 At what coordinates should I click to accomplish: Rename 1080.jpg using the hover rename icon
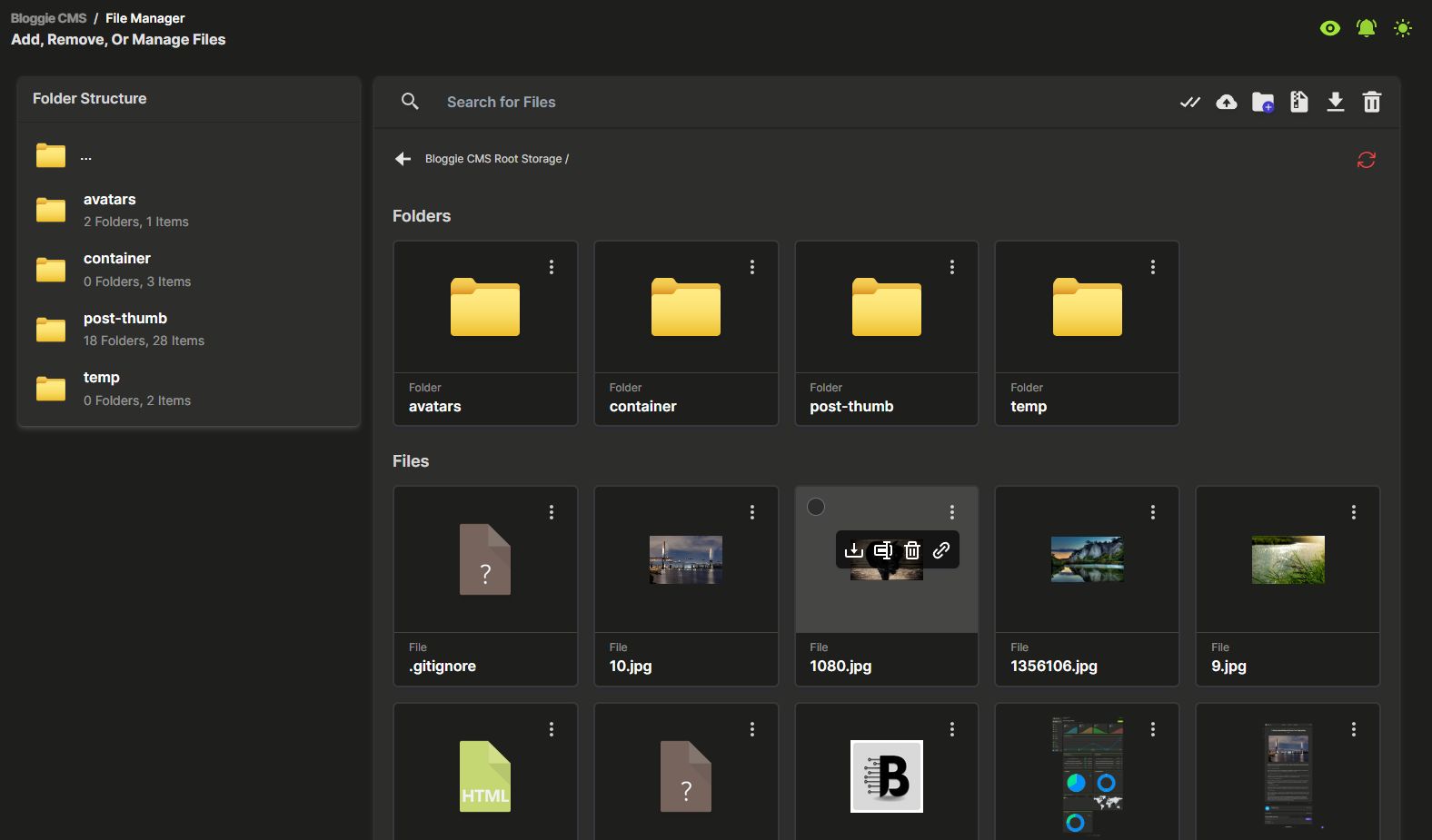(882, 550)
